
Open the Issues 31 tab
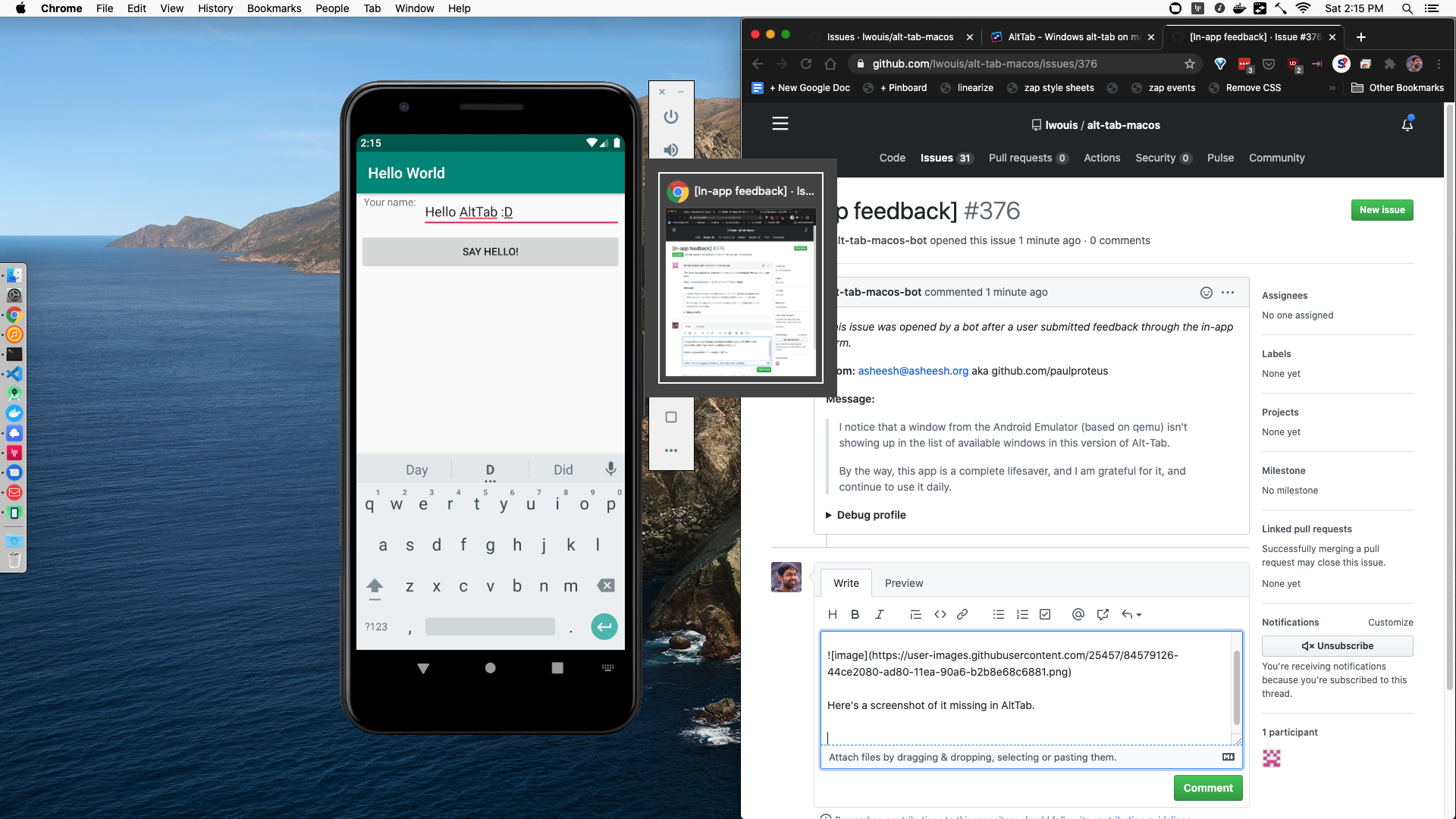946,158
